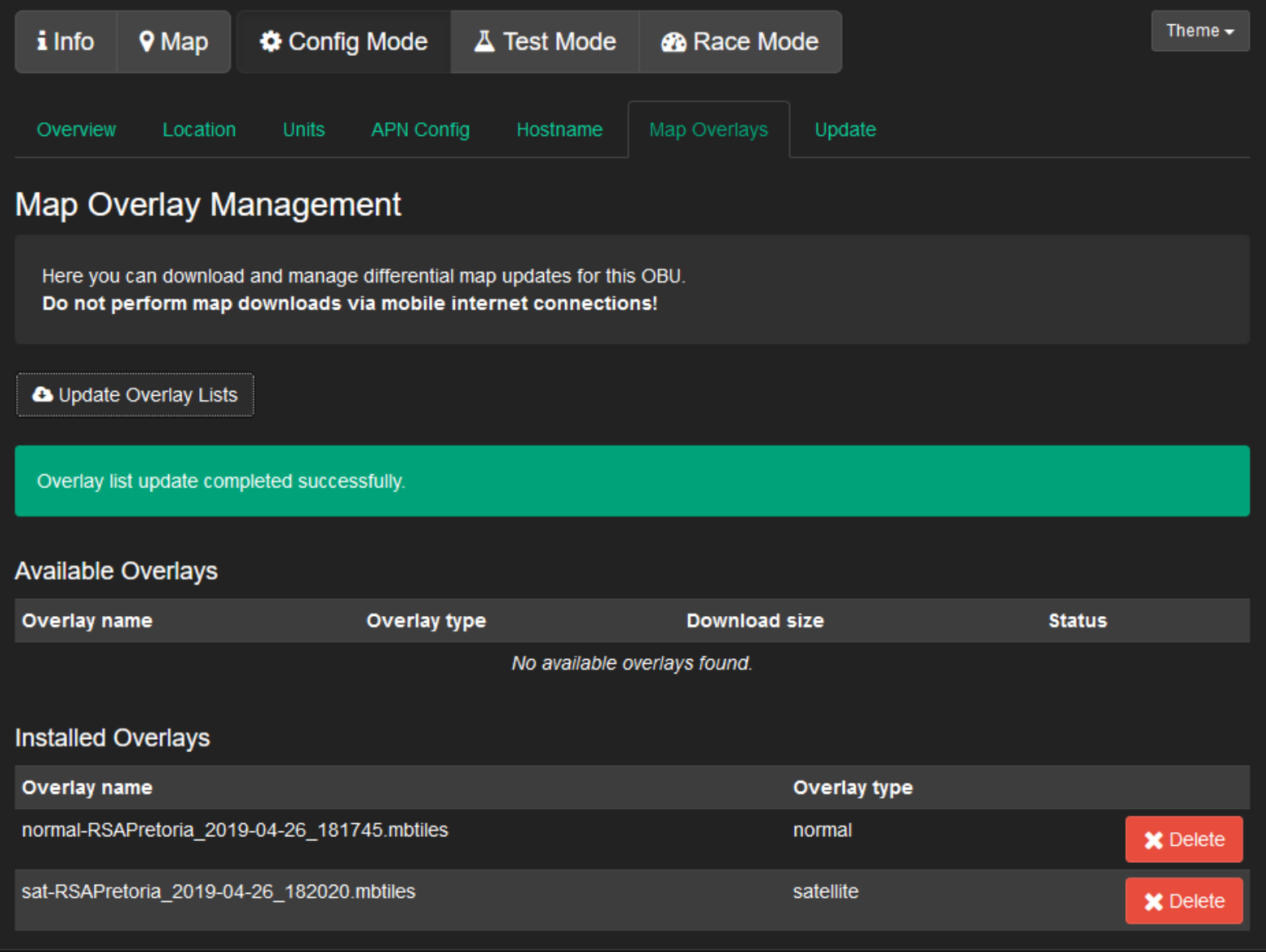This screenshot has width=1266, height=952.
Task: Select the APN Config tab
Action: tap(420, 130)
